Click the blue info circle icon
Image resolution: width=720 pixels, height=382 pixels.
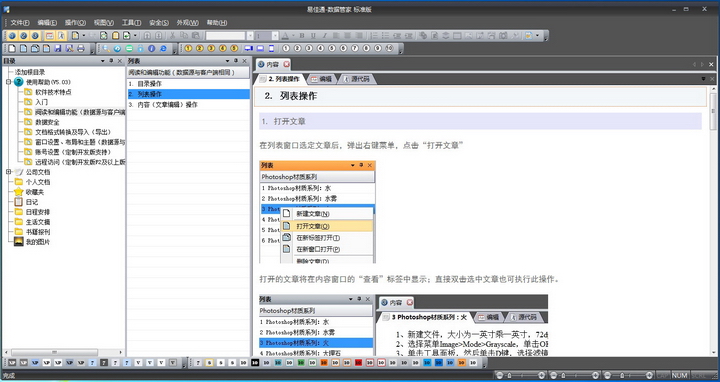point(152,48)
